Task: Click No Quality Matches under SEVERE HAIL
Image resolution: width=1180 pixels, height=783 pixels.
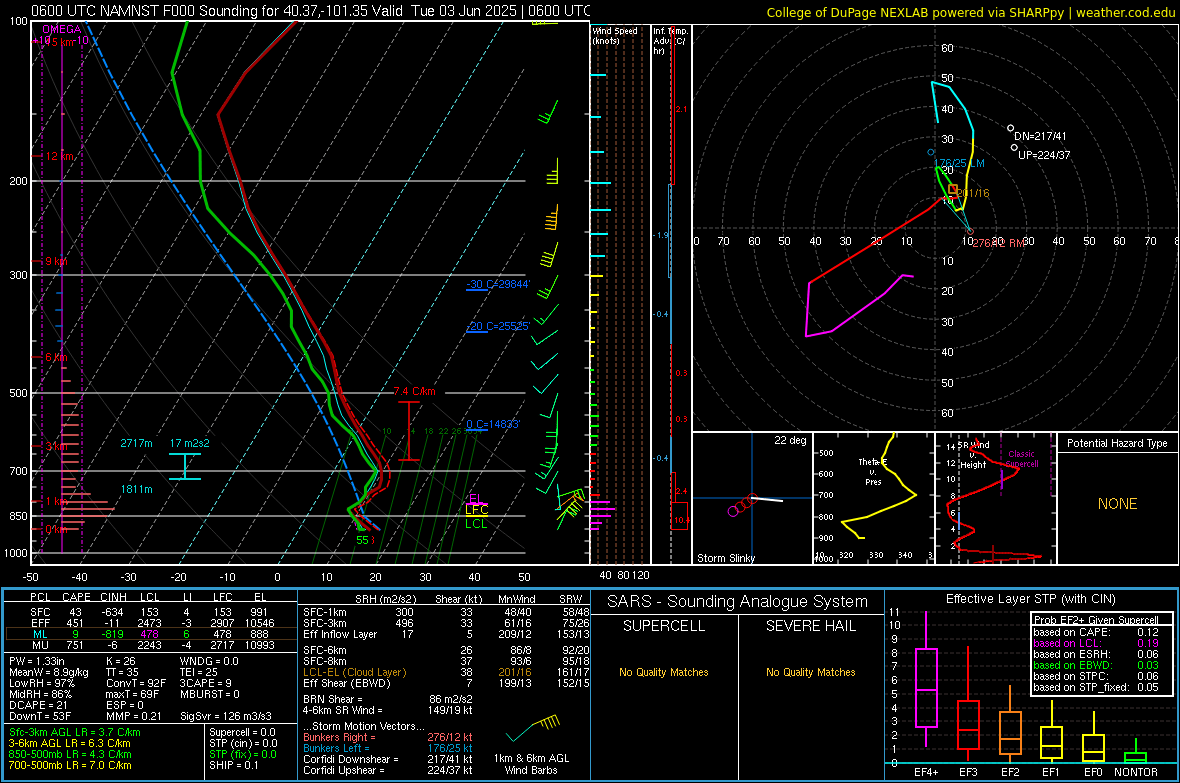Action: [x=810, y=672]
